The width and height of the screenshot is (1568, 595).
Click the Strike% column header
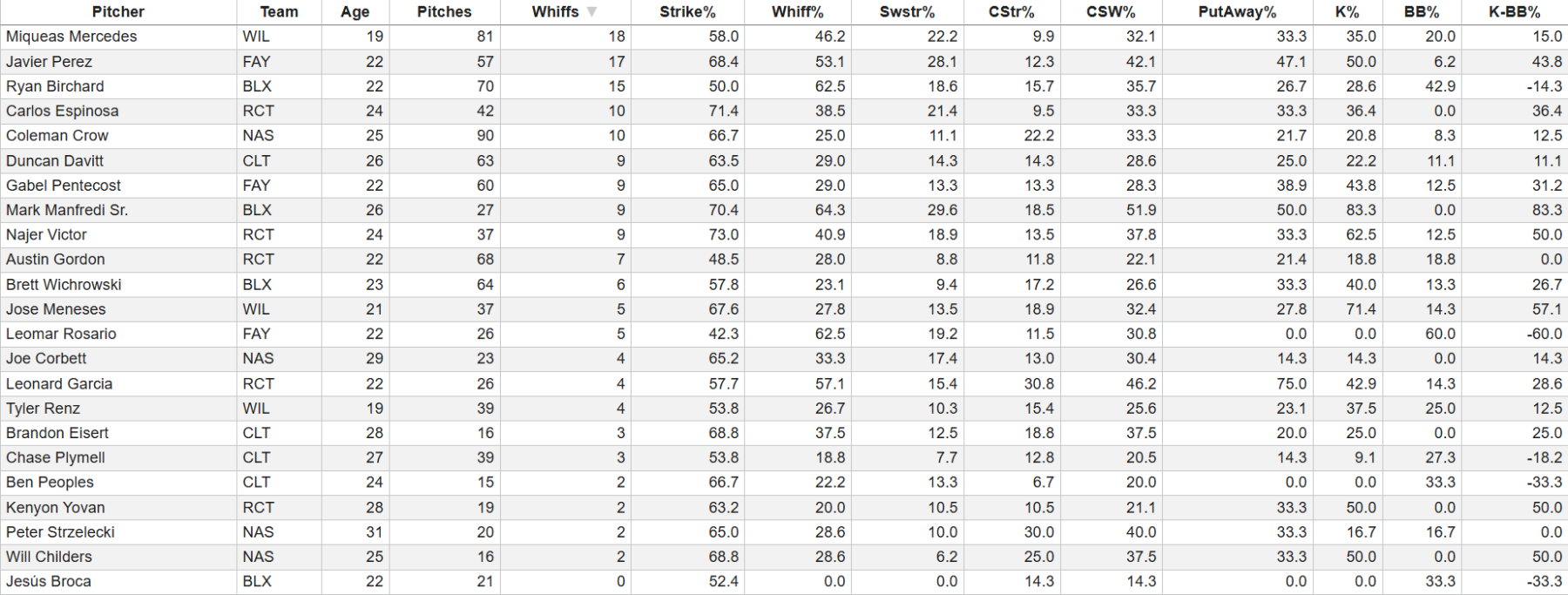coord(687,12)
